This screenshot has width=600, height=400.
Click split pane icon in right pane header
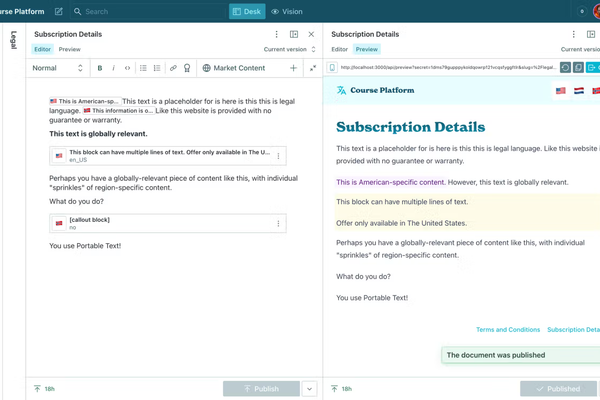591,34
